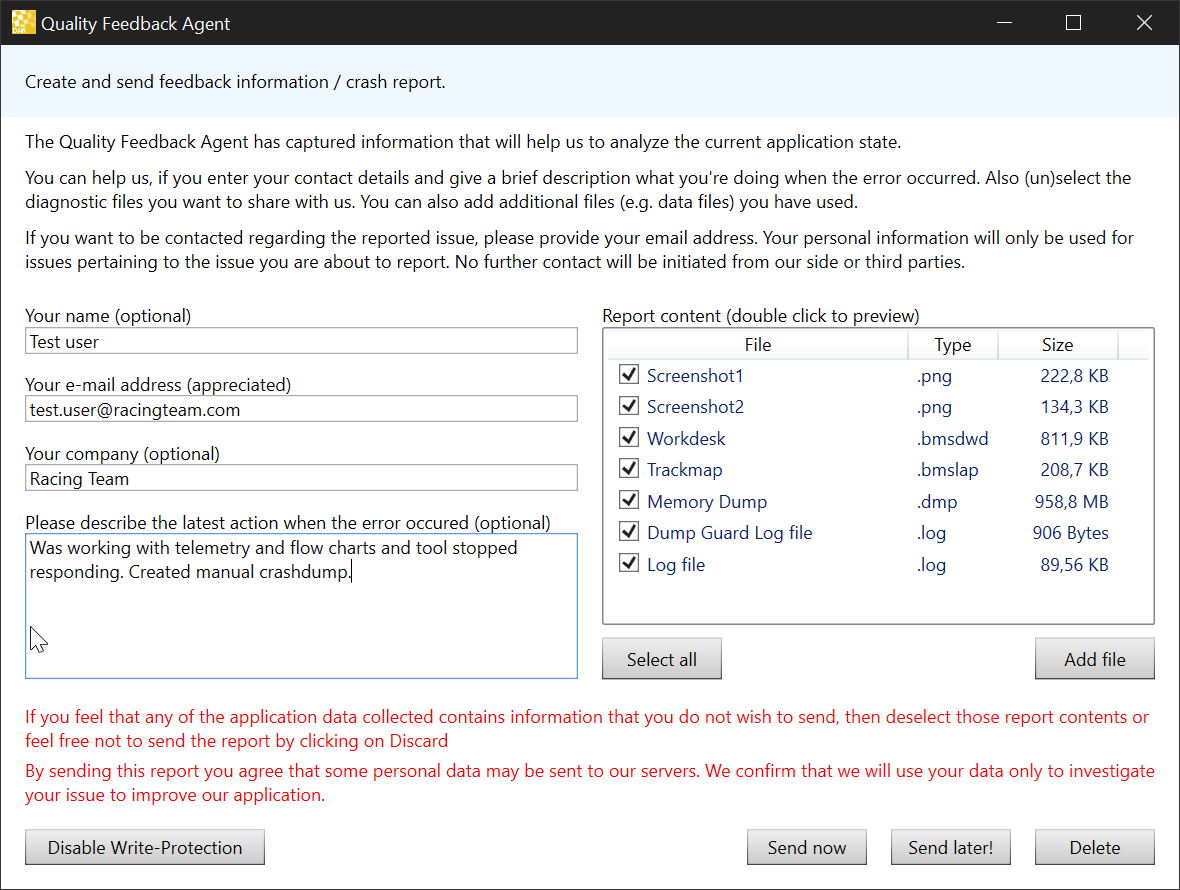The height and width of the screenshot is (890, 1180).
Task: Toggle the Dump Guard Log file checkbox
Action: tap(629, 531)
